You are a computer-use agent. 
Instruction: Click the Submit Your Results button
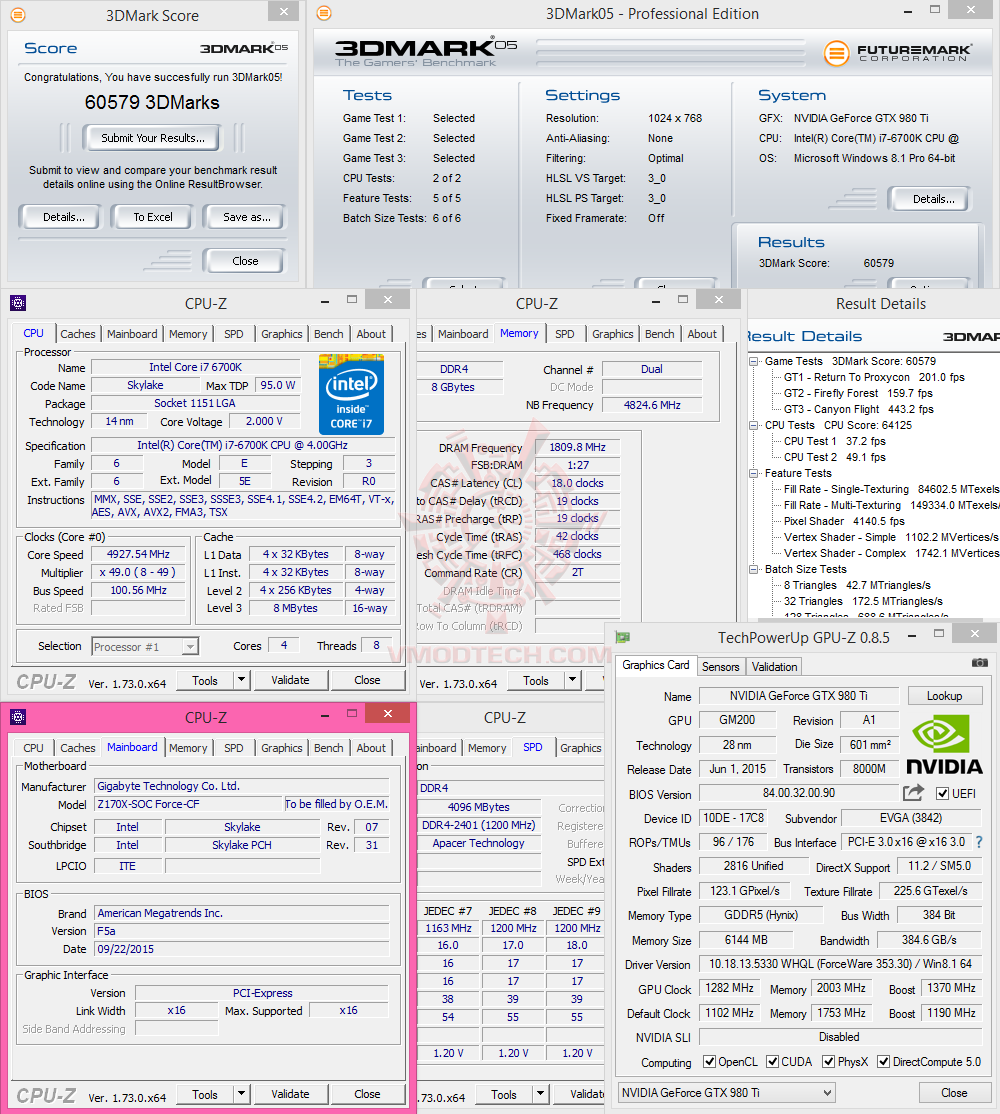[x=153, y=138]
